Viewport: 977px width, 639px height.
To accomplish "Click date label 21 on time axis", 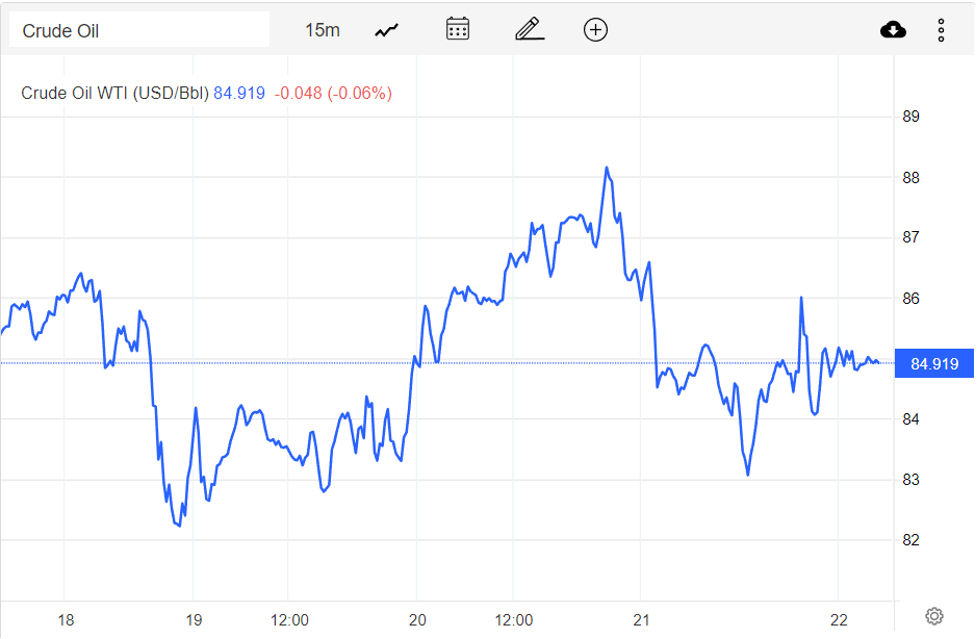I will click(642, 620).
